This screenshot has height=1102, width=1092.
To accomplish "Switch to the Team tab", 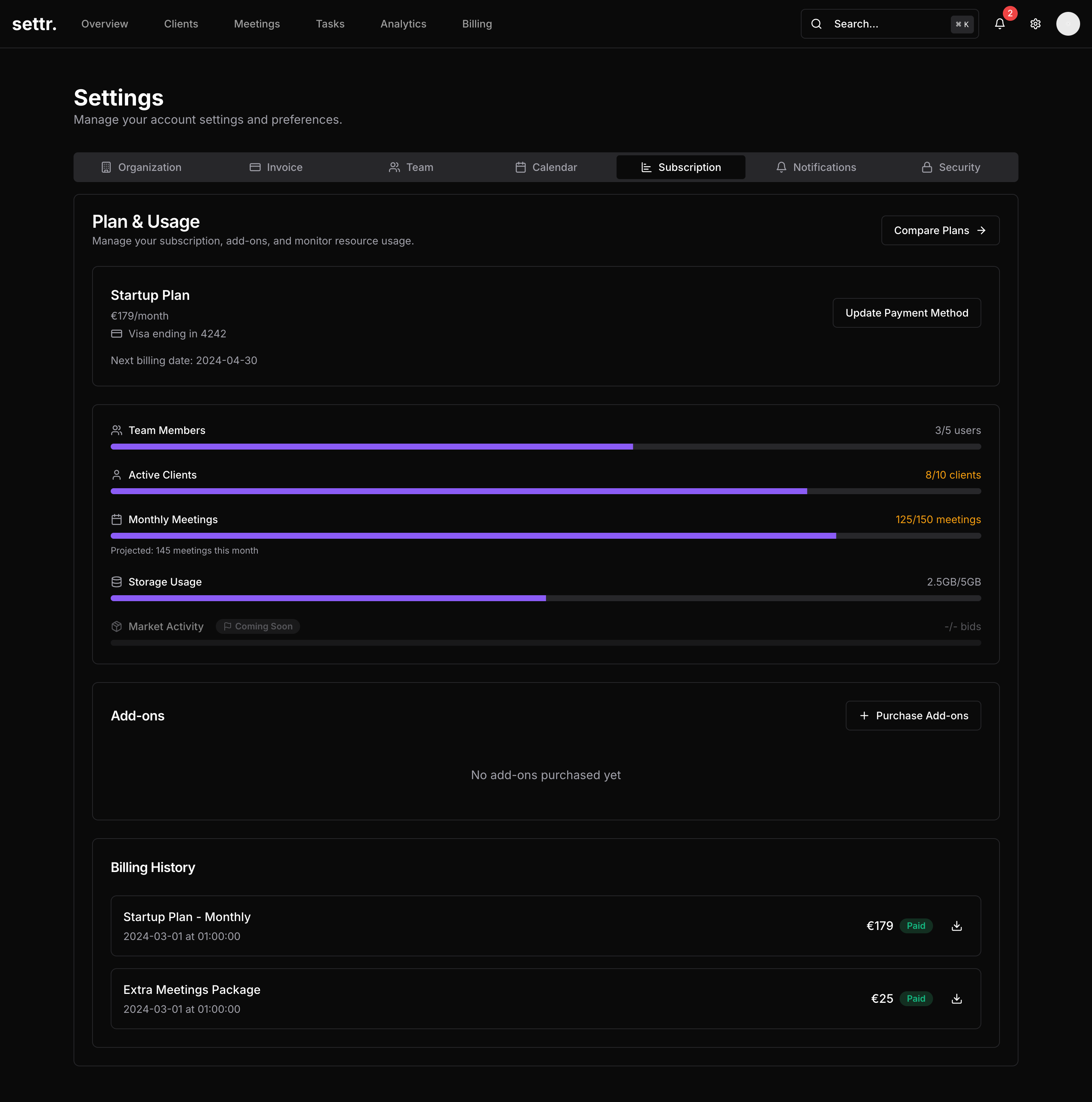I will tap(410, 167).
